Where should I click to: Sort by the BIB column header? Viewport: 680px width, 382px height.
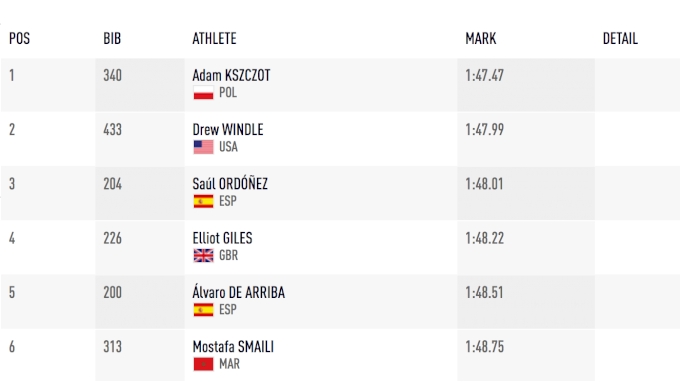click(112, 39)
